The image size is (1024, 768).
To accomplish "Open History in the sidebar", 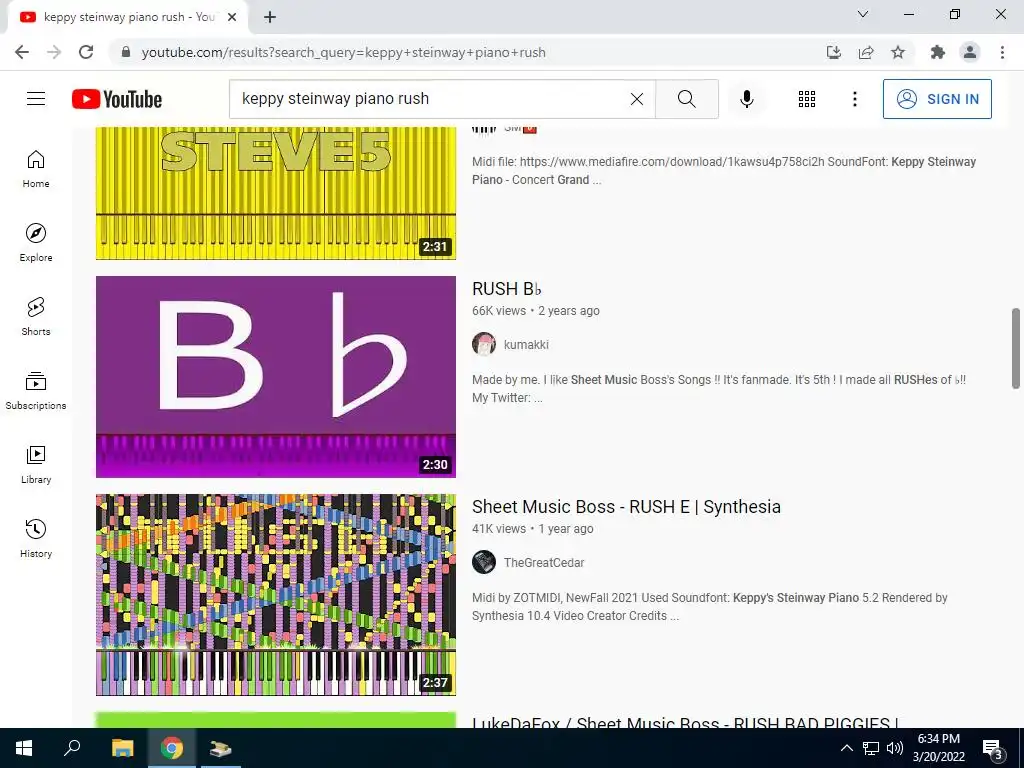I will coord(36,538).
